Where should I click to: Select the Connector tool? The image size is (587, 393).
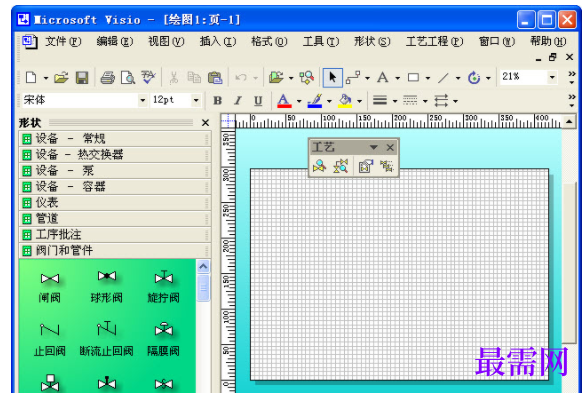pyautogui.click(x=353, y=77)
